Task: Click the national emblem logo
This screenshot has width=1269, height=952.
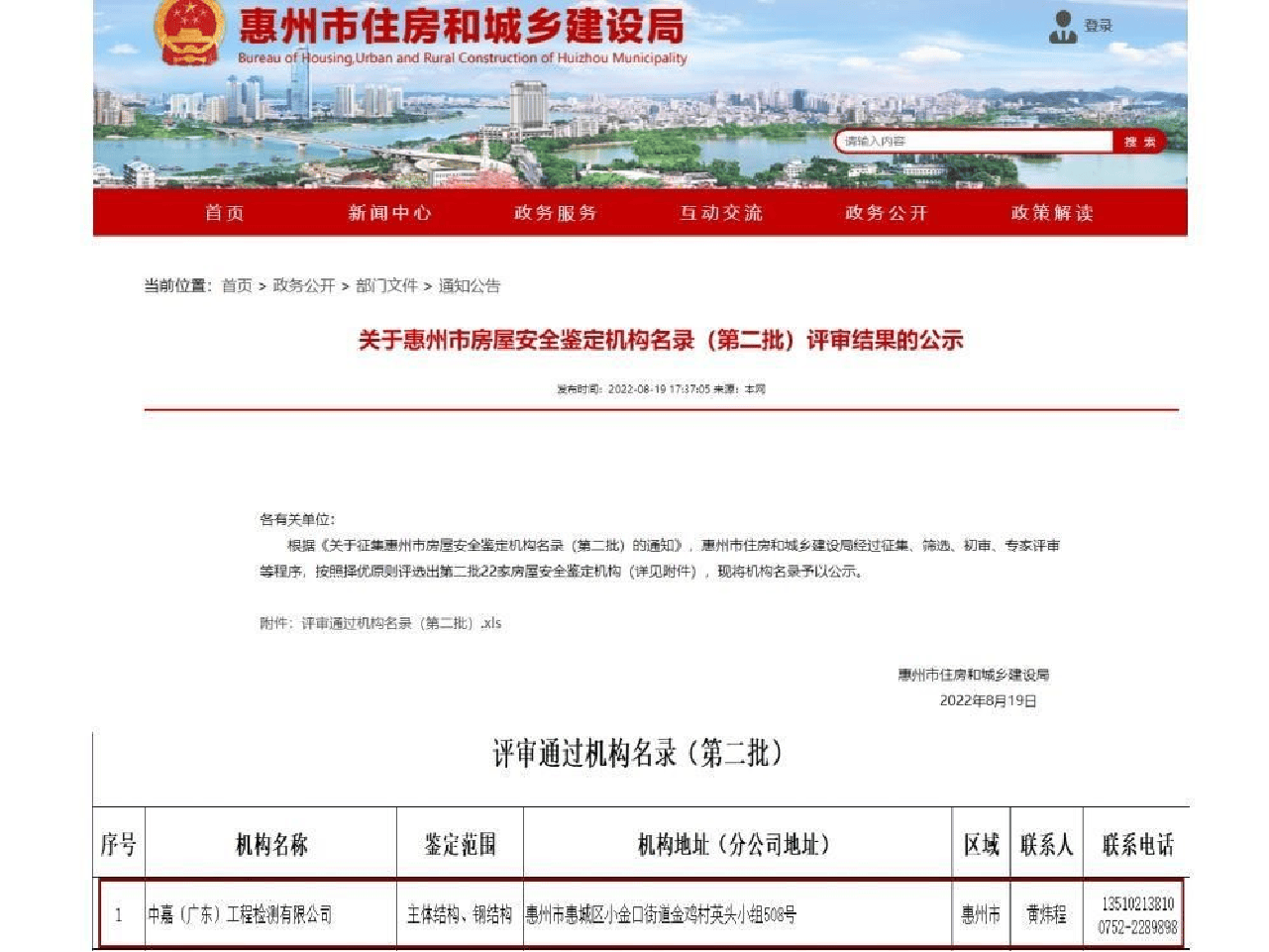Action: pos(188,32)
